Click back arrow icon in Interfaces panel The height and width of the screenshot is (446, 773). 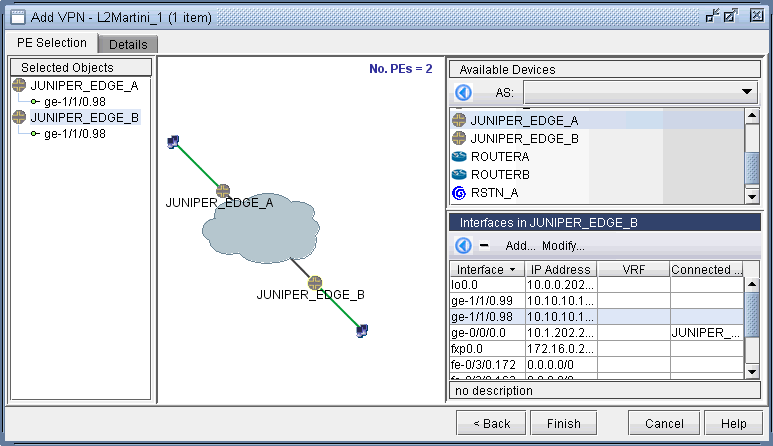(x=464, y=246)
